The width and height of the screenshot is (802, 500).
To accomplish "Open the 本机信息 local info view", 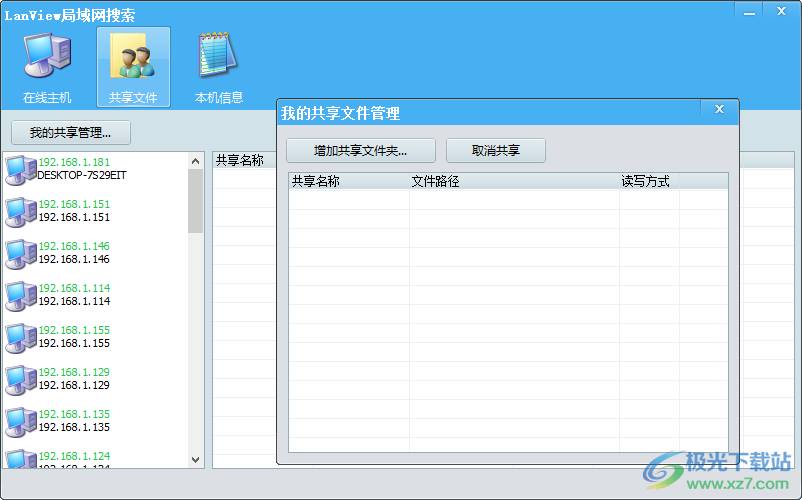I will pos(219,67).
